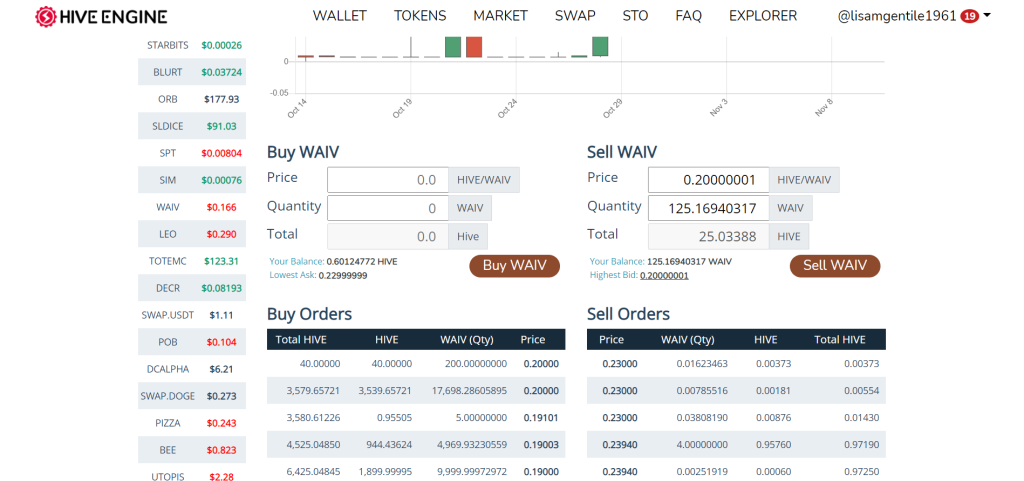Open SLDICE token market

(192, 127)
